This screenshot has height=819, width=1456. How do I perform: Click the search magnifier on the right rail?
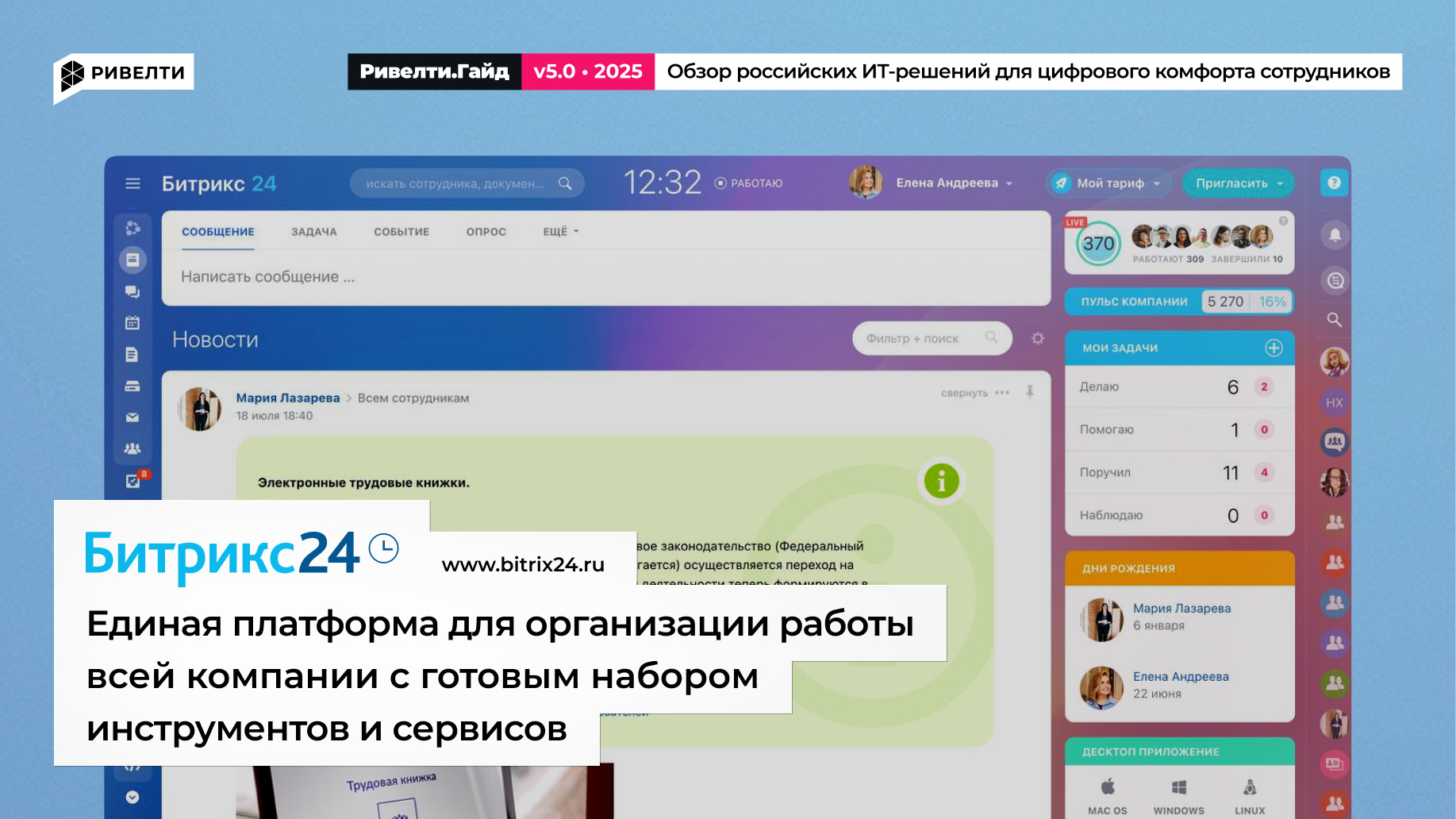pos(1334,320)
